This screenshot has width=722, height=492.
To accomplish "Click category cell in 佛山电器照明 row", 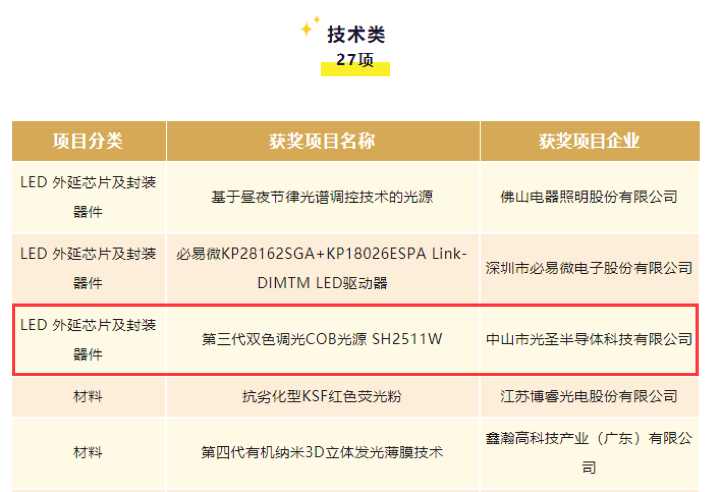I will (x=88, y=197).
